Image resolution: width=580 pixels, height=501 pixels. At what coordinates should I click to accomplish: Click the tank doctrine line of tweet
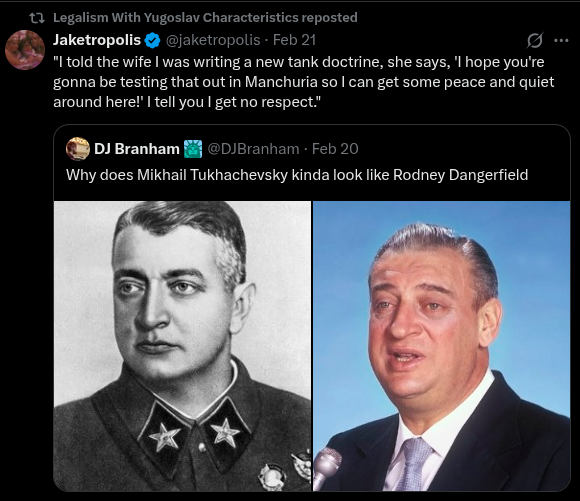coord(299,62)
